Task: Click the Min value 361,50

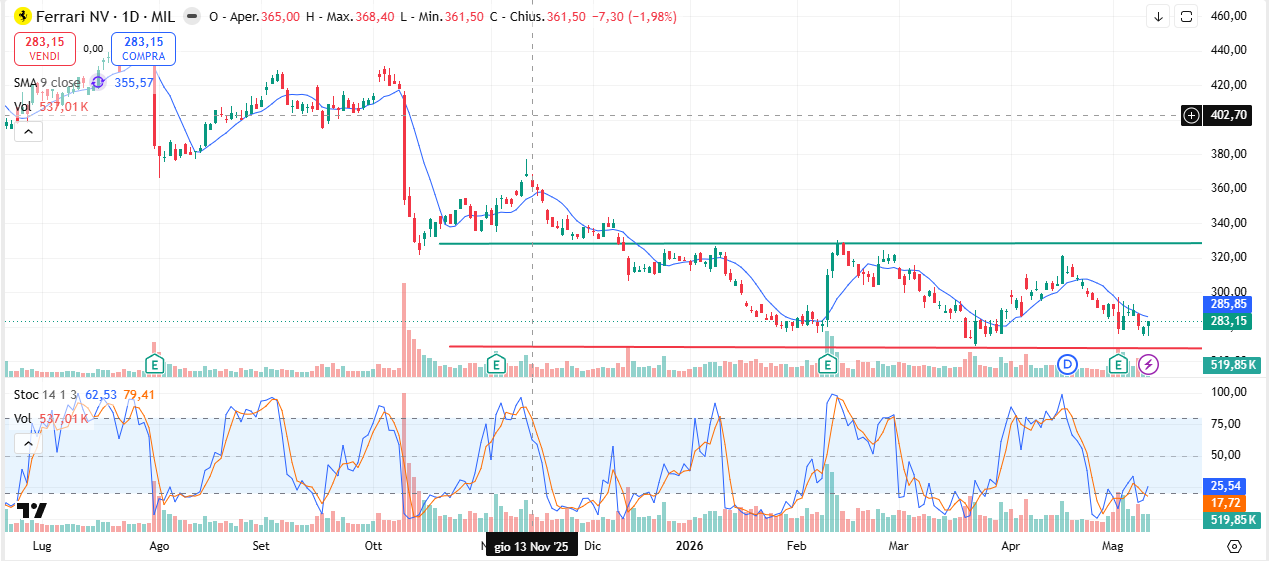Action: click(x=466, y=17)
